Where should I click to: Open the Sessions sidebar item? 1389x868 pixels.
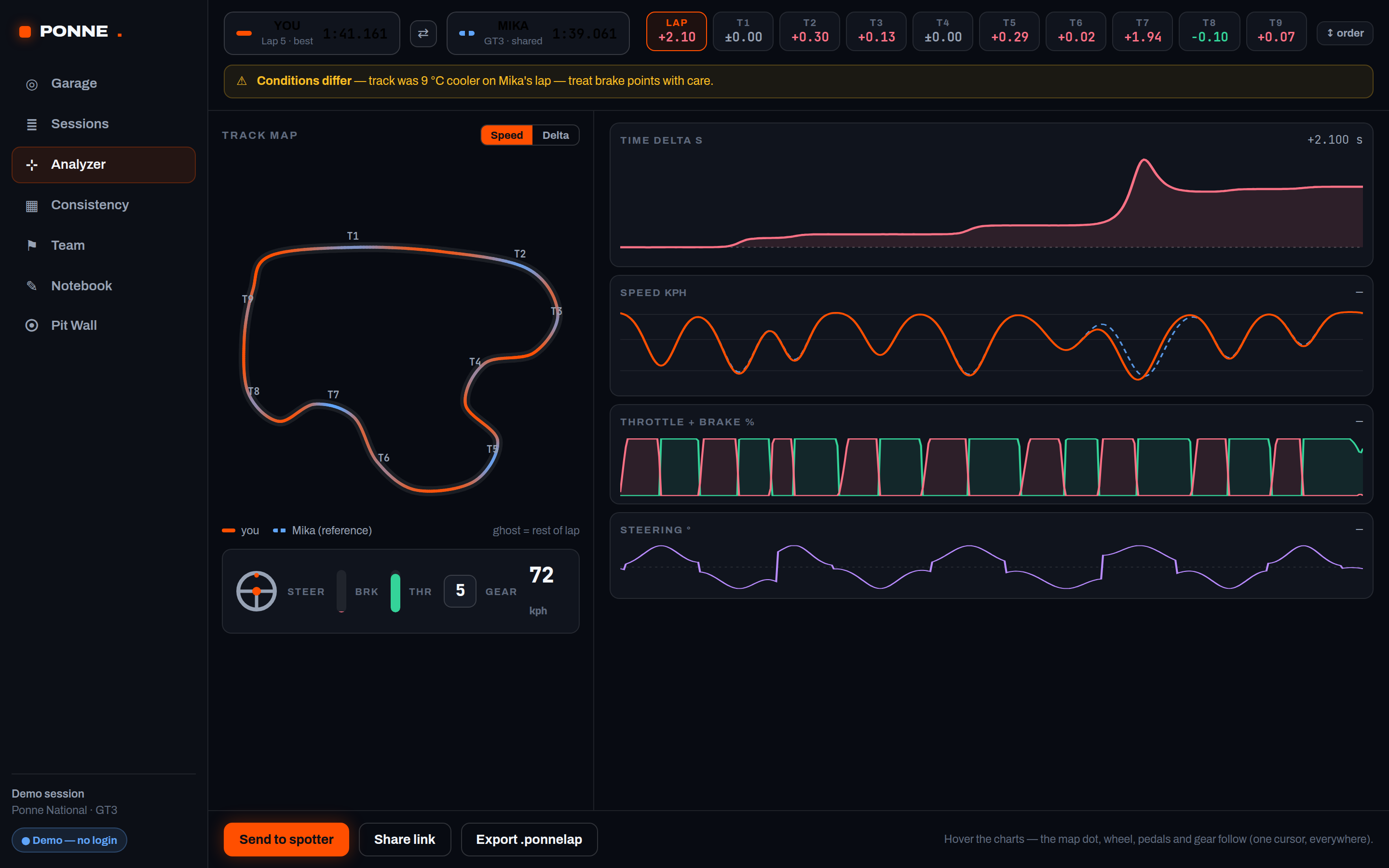103,124
